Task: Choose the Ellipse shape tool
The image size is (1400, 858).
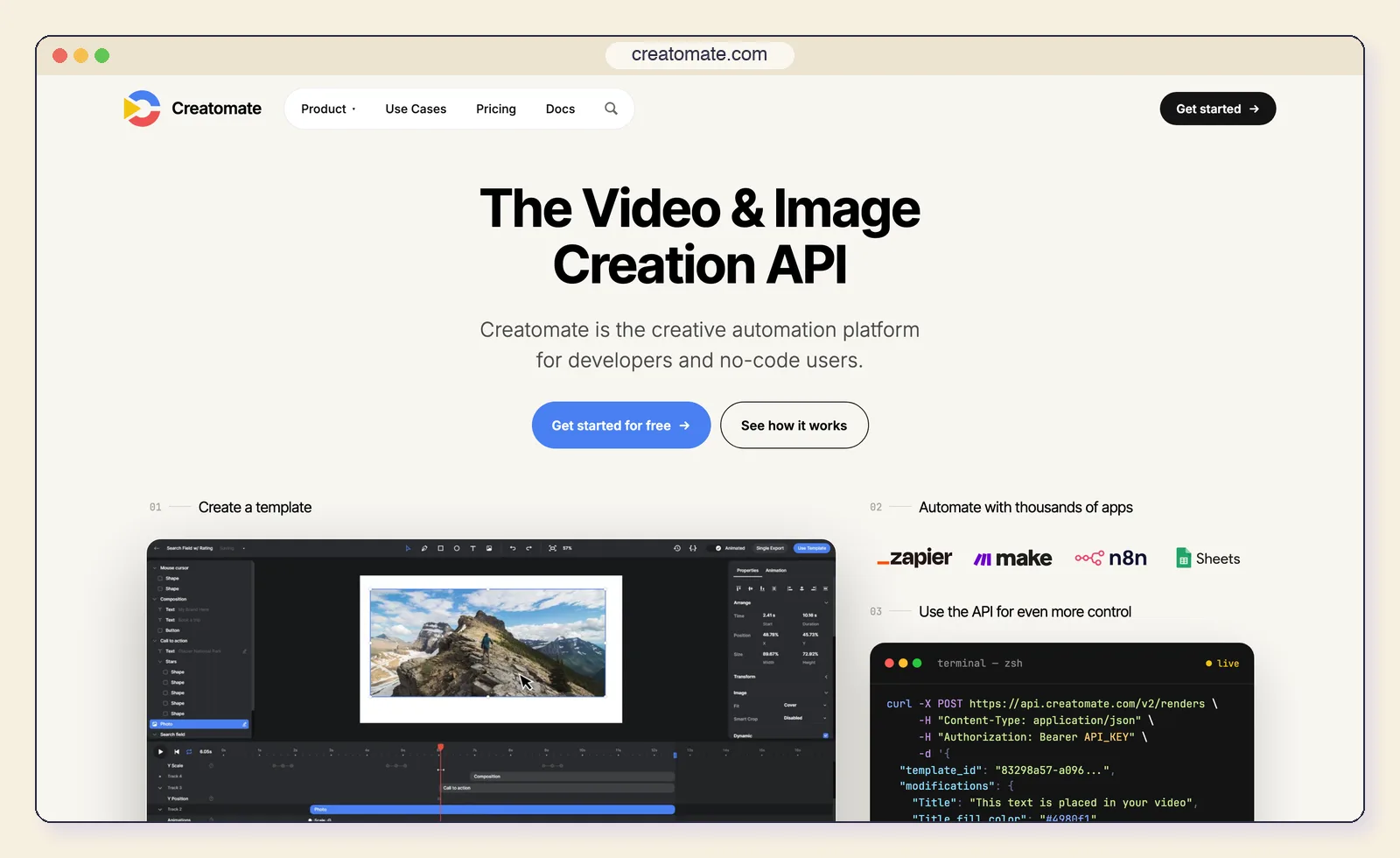Action: tap(457, 548)
